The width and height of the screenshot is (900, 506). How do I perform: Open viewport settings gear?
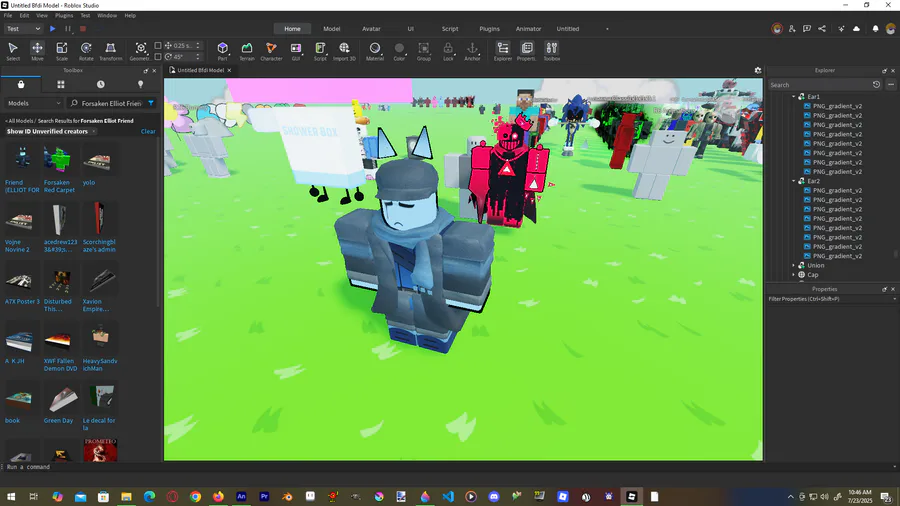758,70
